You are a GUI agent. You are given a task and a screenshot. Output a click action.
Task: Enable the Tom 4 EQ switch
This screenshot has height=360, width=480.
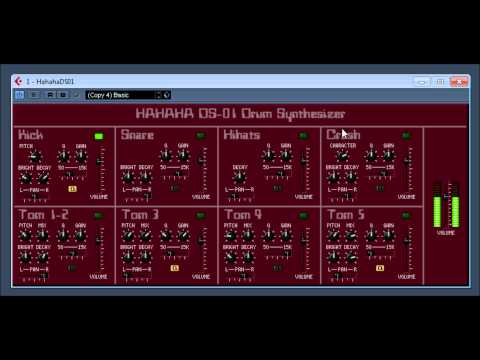(277, 268)
